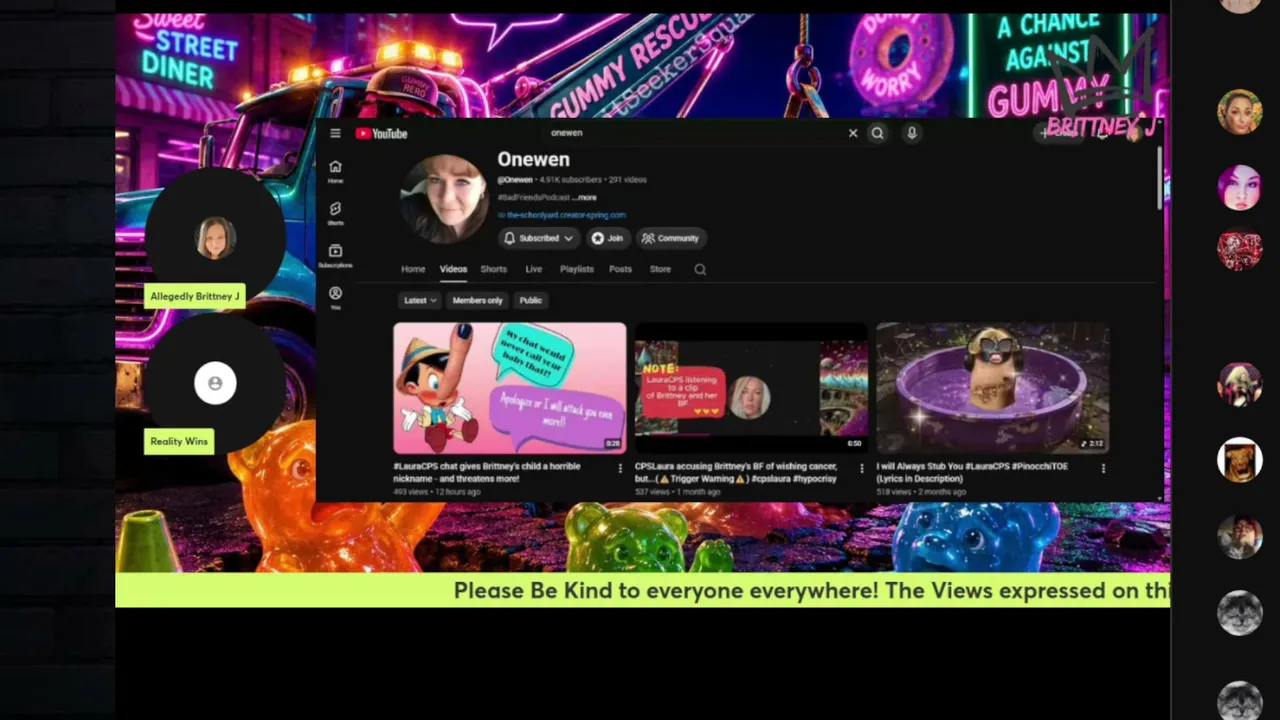Select the Videos tab

pyautogui.click(x=453, y=269)
